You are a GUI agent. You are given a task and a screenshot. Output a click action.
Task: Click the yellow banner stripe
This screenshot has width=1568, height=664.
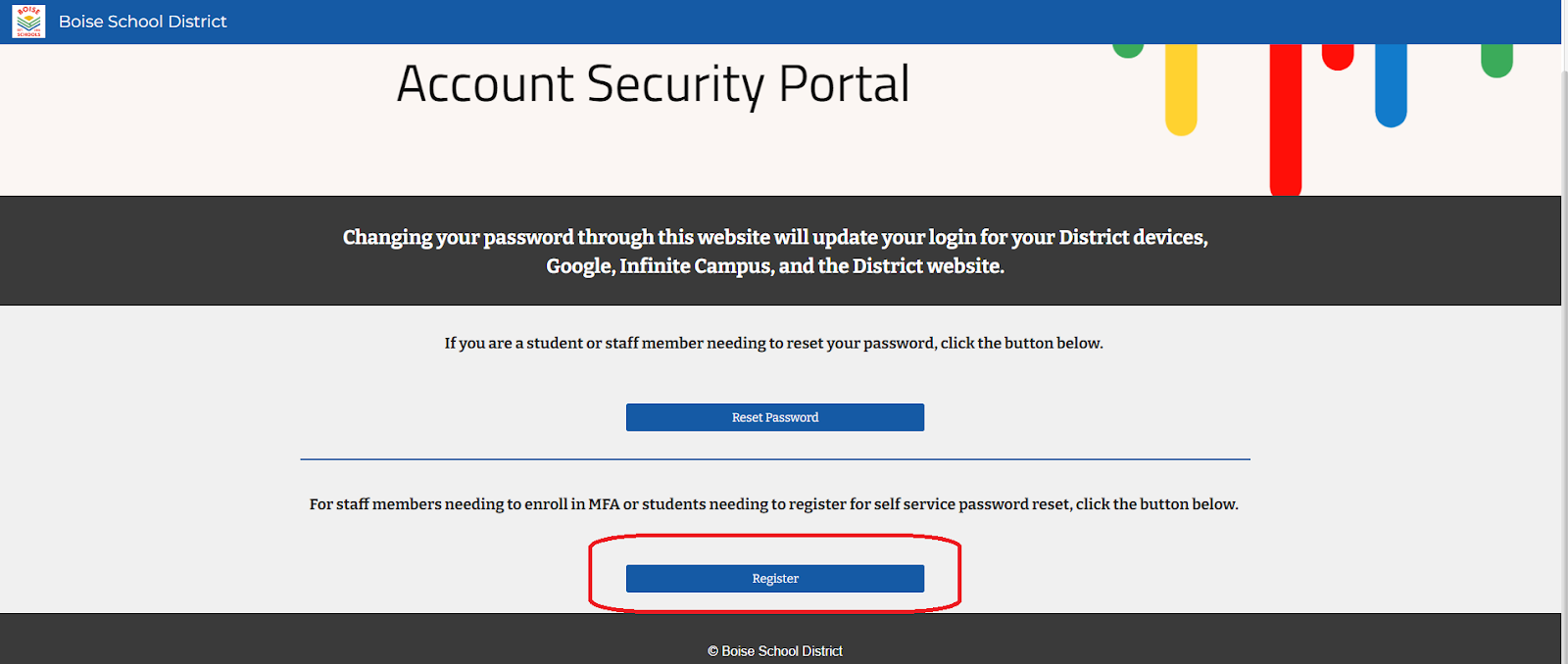(1181, 89)
